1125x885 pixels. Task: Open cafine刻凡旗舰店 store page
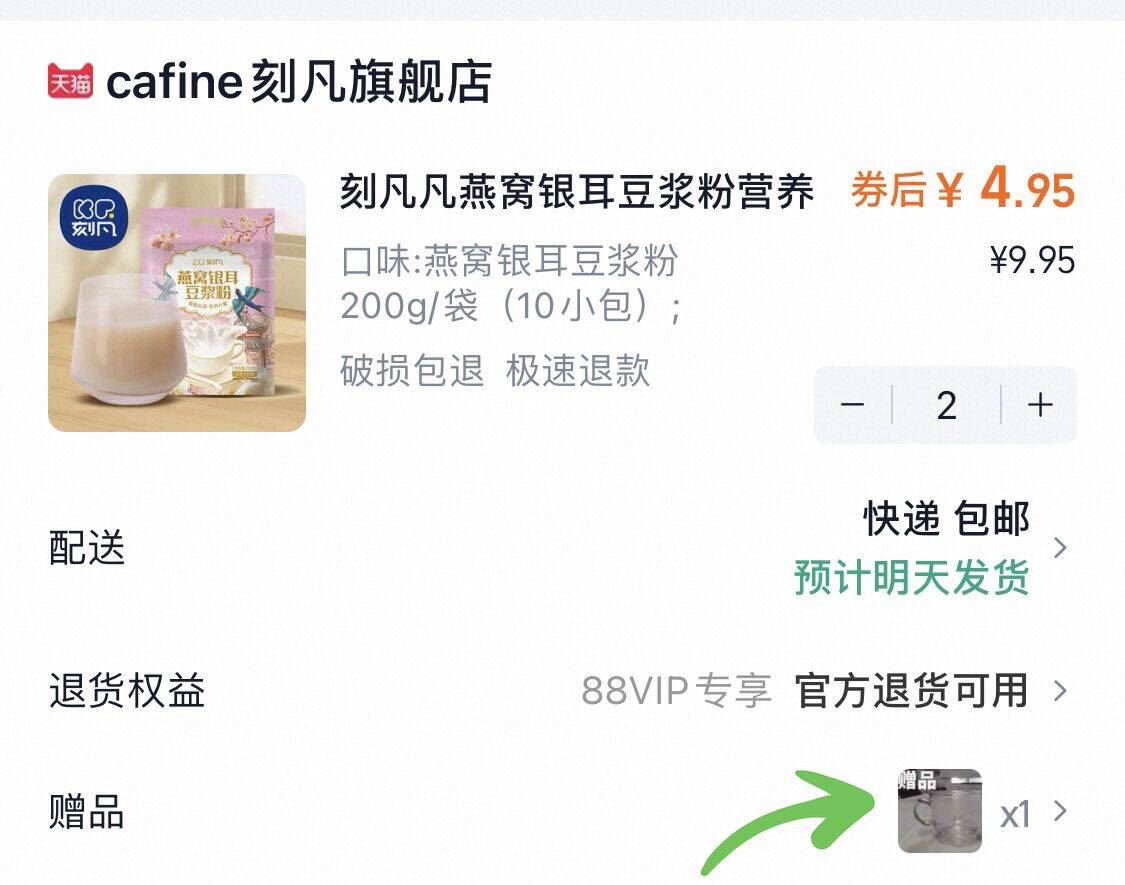point(298,81)
